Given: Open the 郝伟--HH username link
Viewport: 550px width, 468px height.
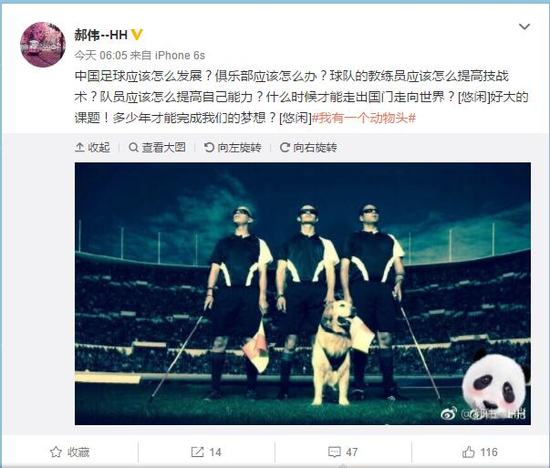Looking at the screenshot, I should (x=101, y=35).
